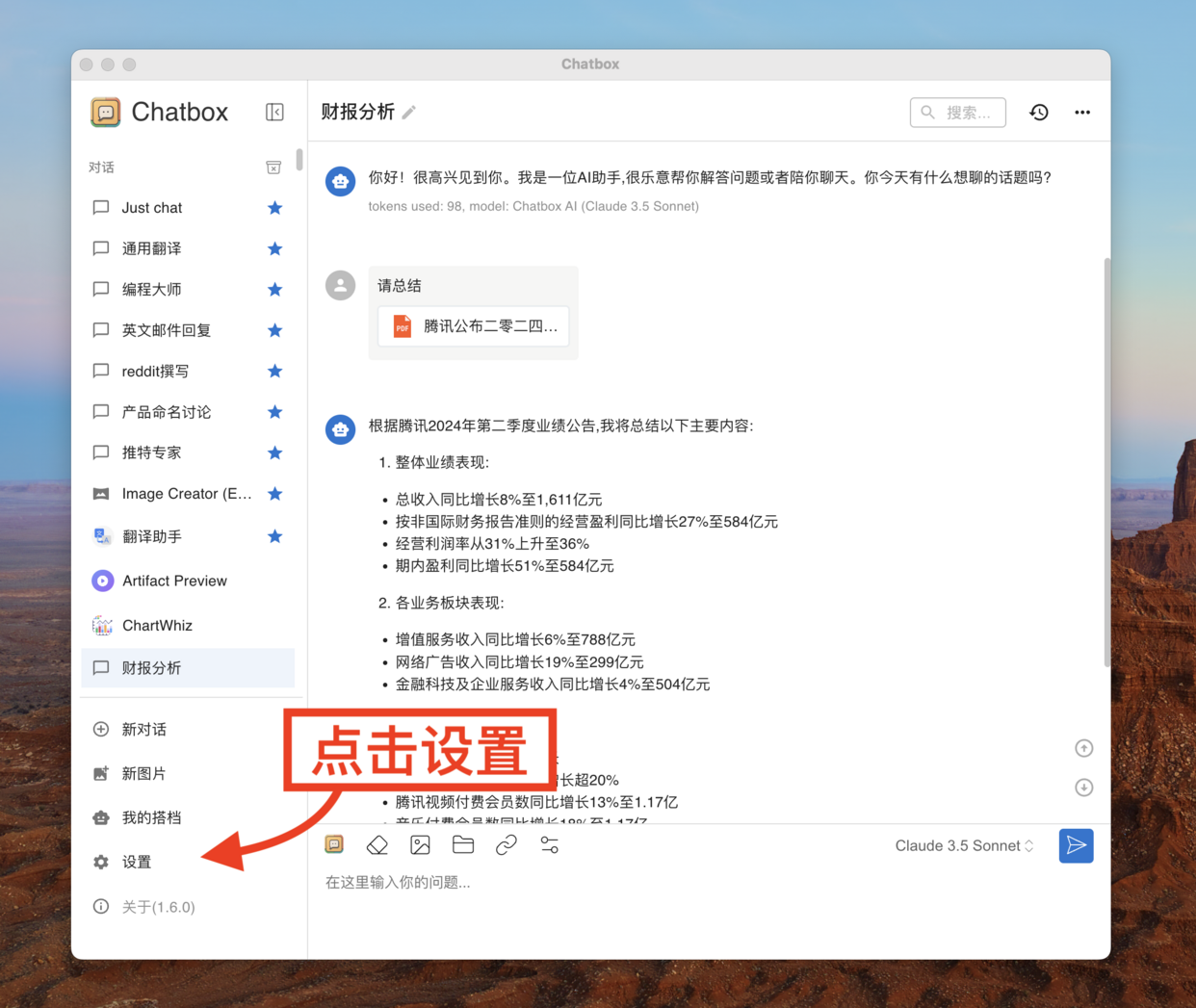Edit the 财报分析 title pencil icon
Viewport: 1196px width, 1008px height.
(409, 113)
